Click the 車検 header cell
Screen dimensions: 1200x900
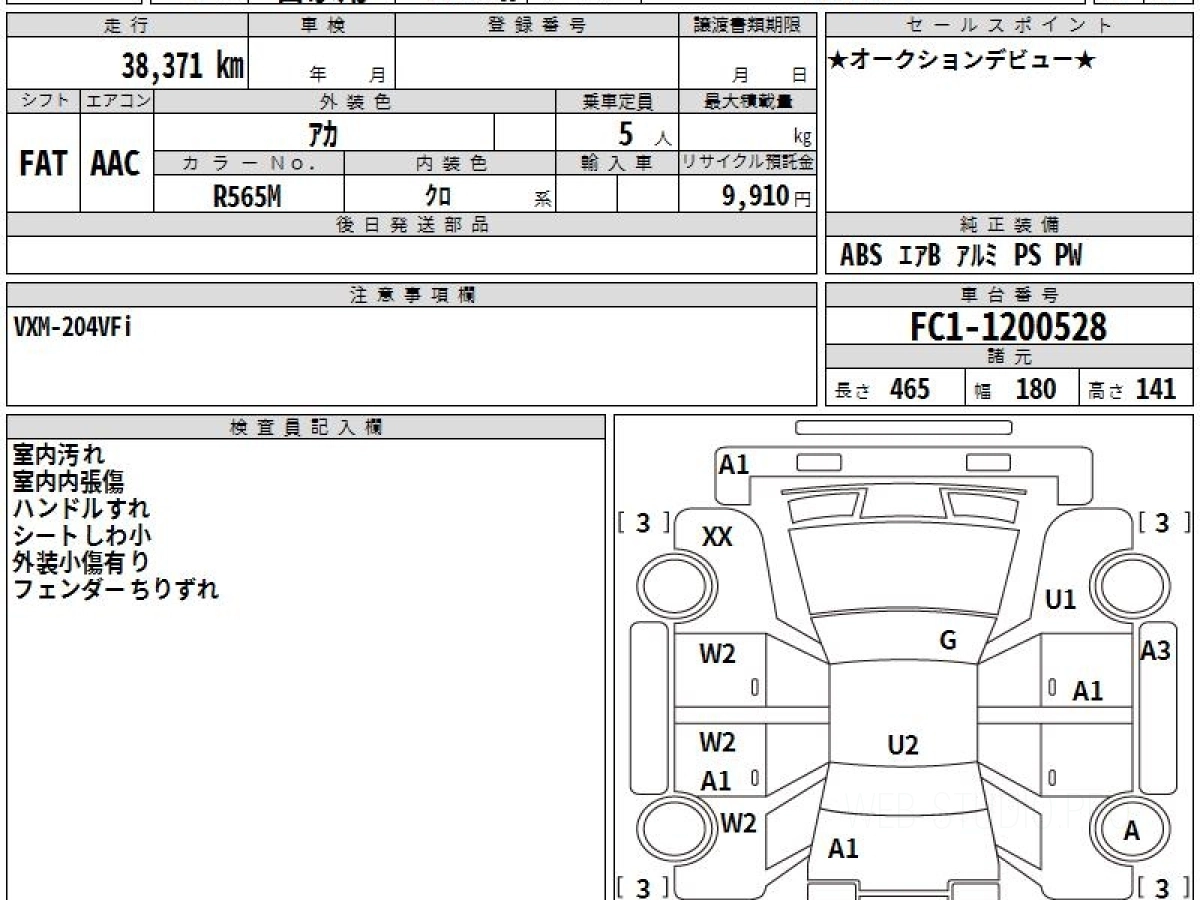click(x=322, y=26)
